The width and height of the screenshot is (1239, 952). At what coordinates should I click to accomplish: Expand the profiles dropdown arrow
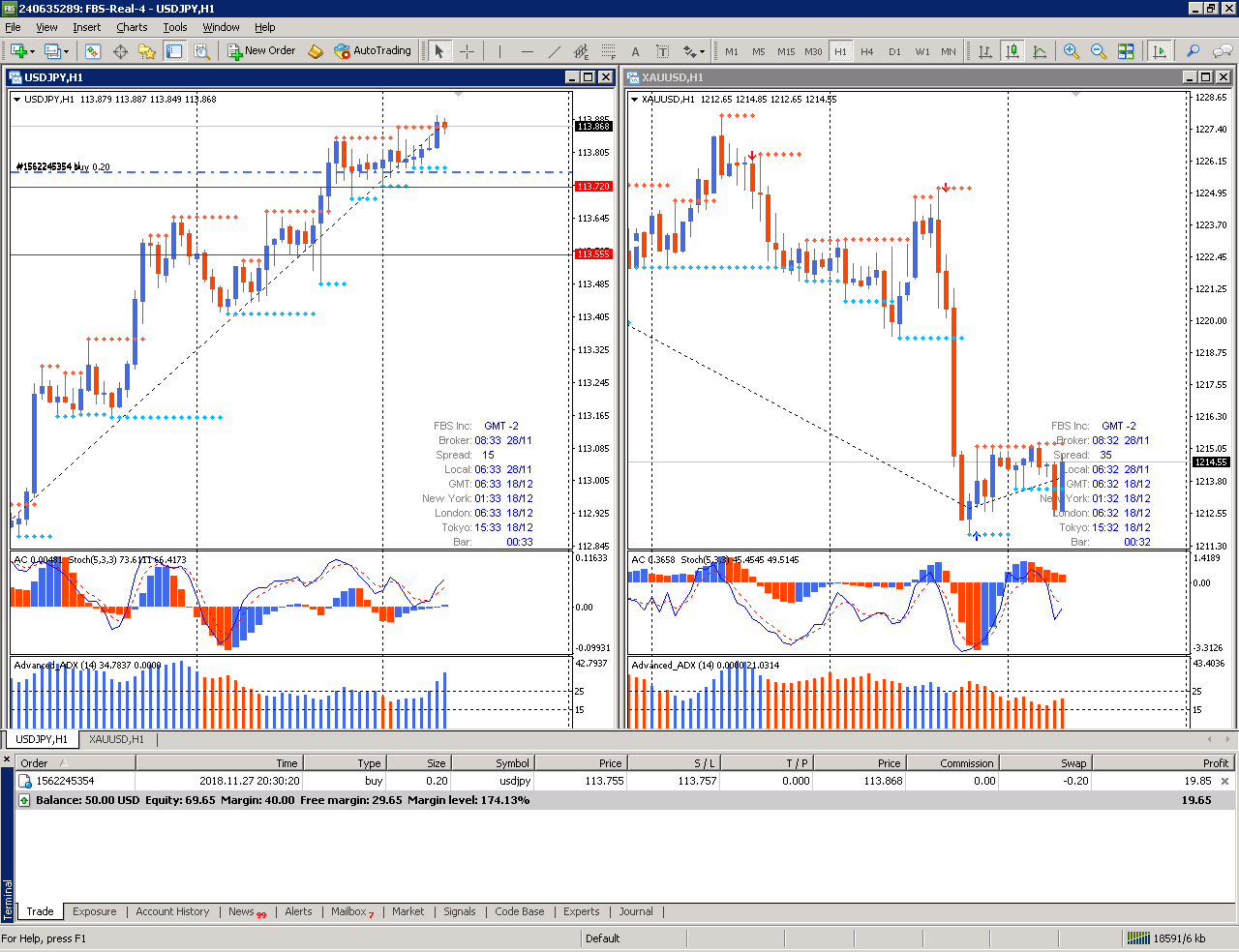pyautogui.click(x=66, y=51)
